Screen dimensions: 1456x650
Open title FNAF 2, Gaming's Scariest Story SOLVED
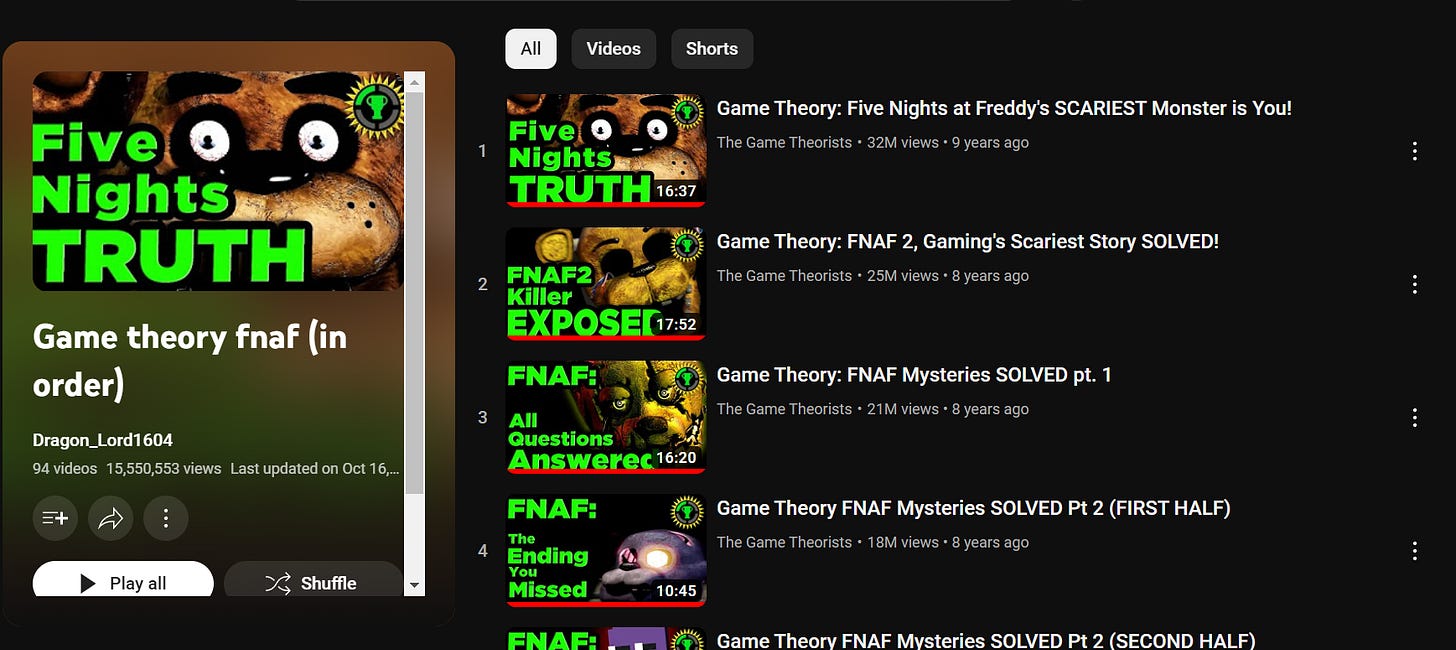pyautogui.click(x=968, y=241)
